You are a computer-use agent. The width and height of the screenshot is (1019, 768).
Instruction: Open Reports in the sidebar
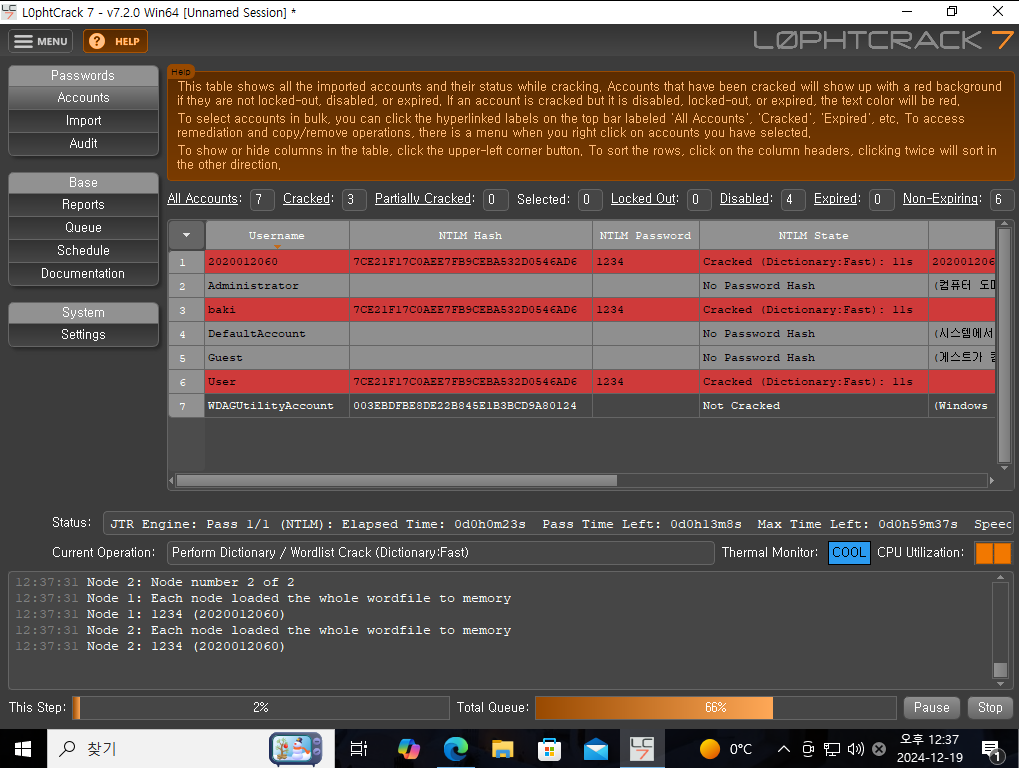[x=83, y=205]
